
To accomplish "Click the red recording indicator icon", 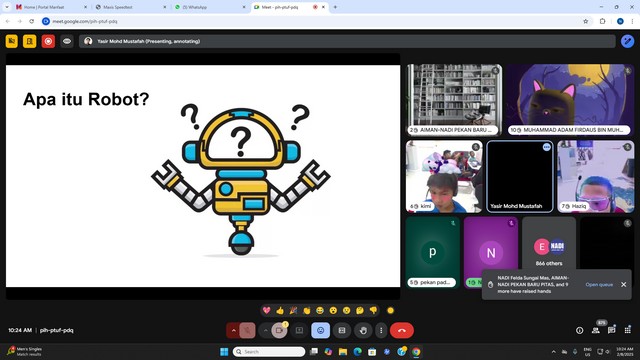I will coord(48,41).
